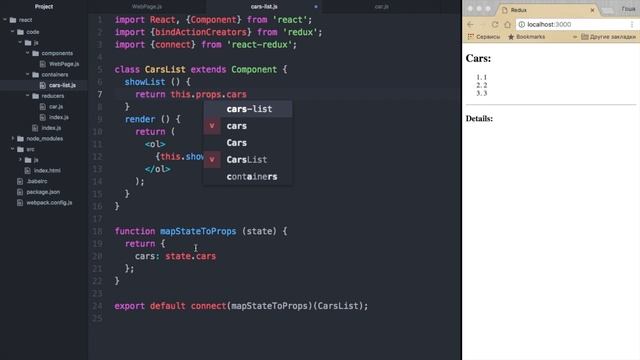Open index.js under reducers folder

59,117
